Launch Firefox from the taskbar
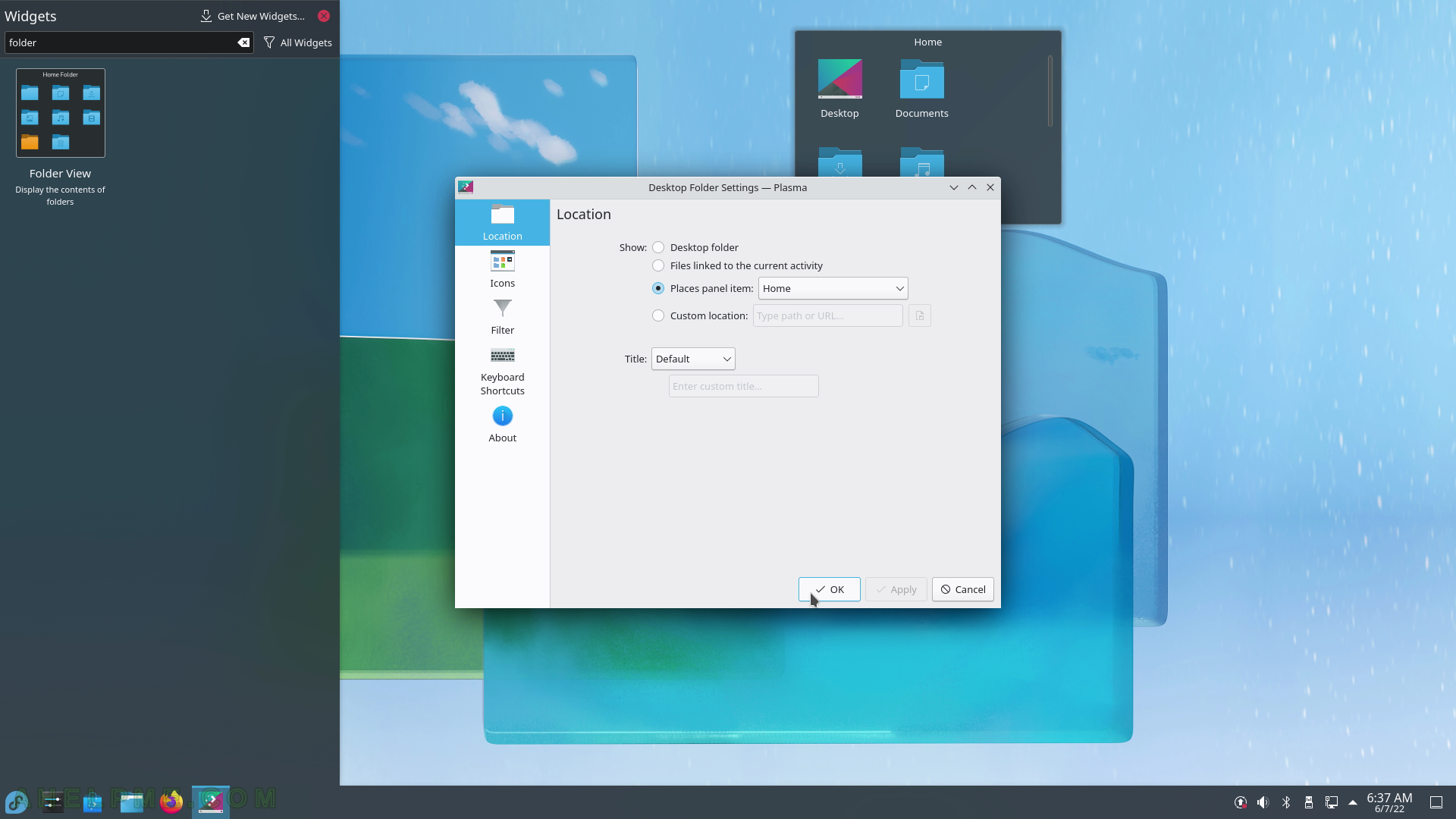1456x819 pixels. (x=171, y=802)
